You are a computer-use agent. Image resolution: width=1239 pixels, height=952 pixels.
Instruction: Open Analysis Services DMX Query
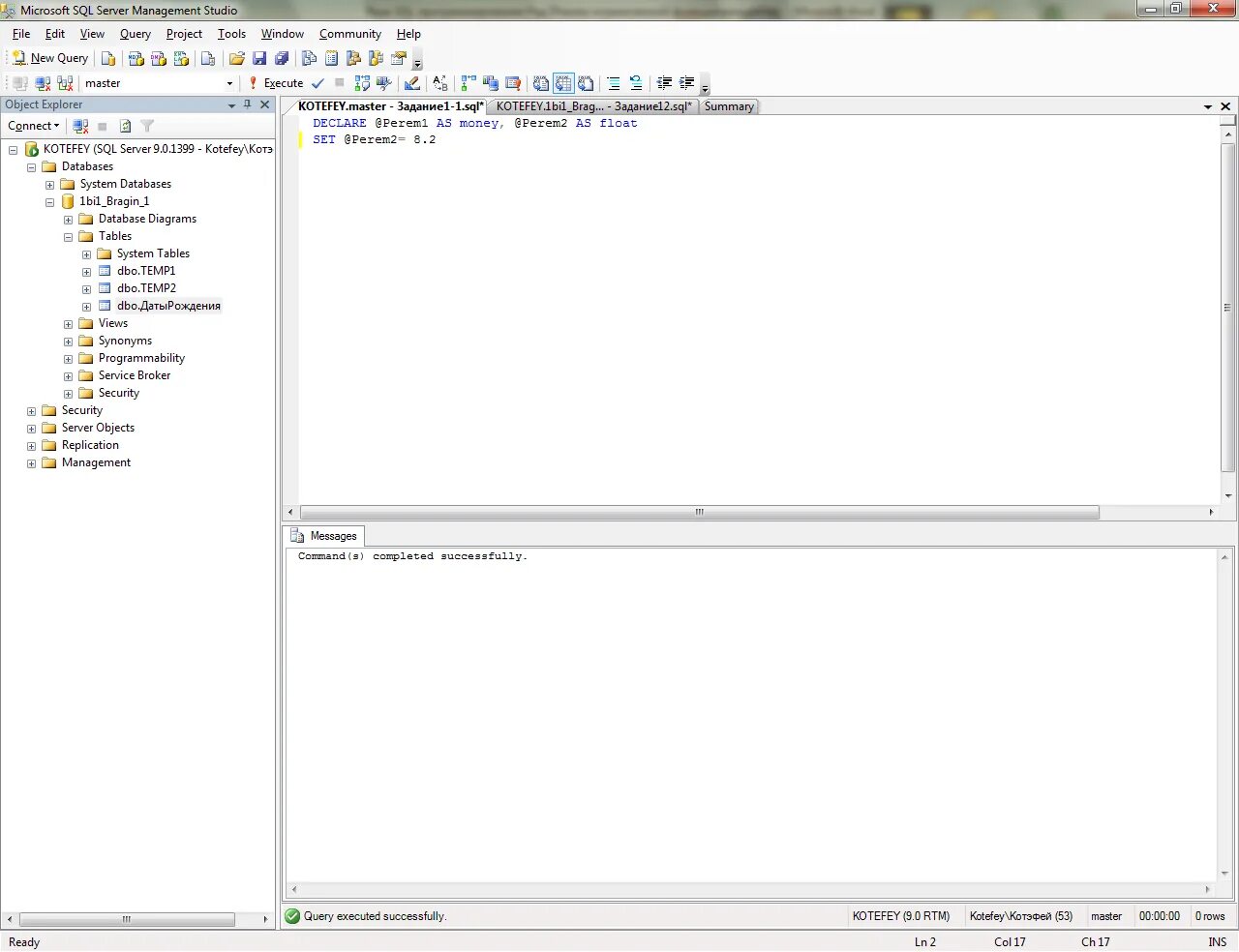pos(159,59)
